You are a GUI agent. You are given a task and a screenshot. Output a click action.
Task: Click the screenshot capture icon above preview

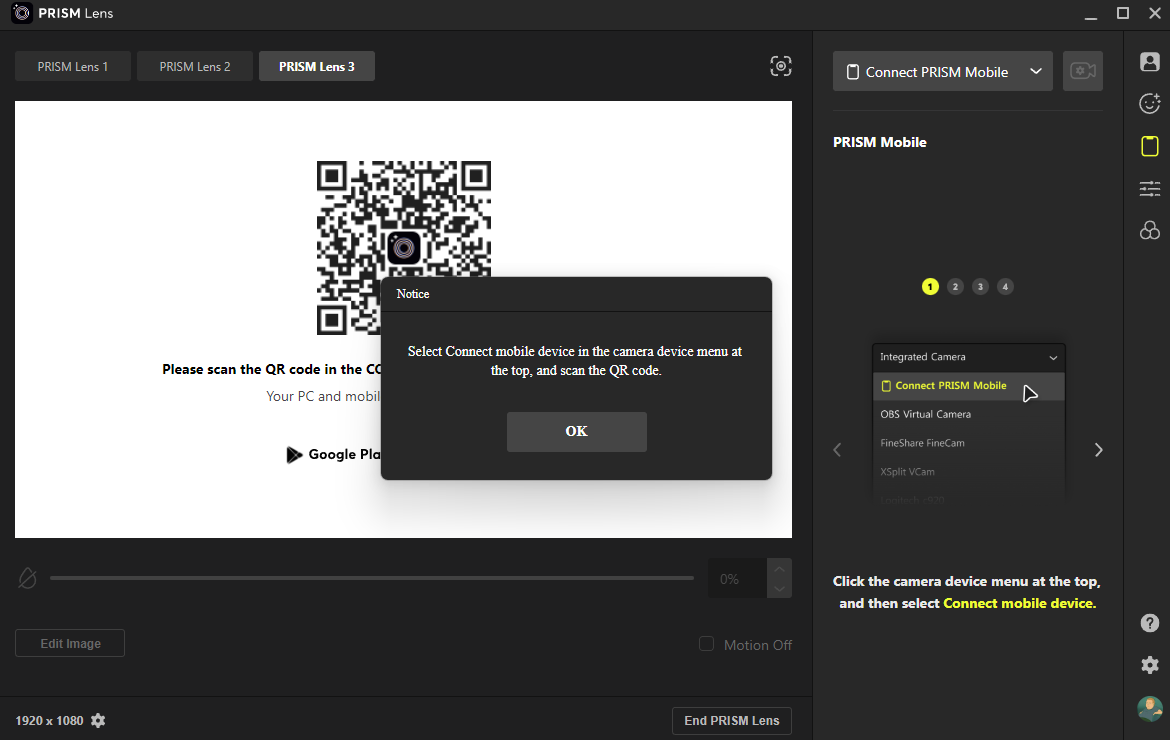click(781, 66)
